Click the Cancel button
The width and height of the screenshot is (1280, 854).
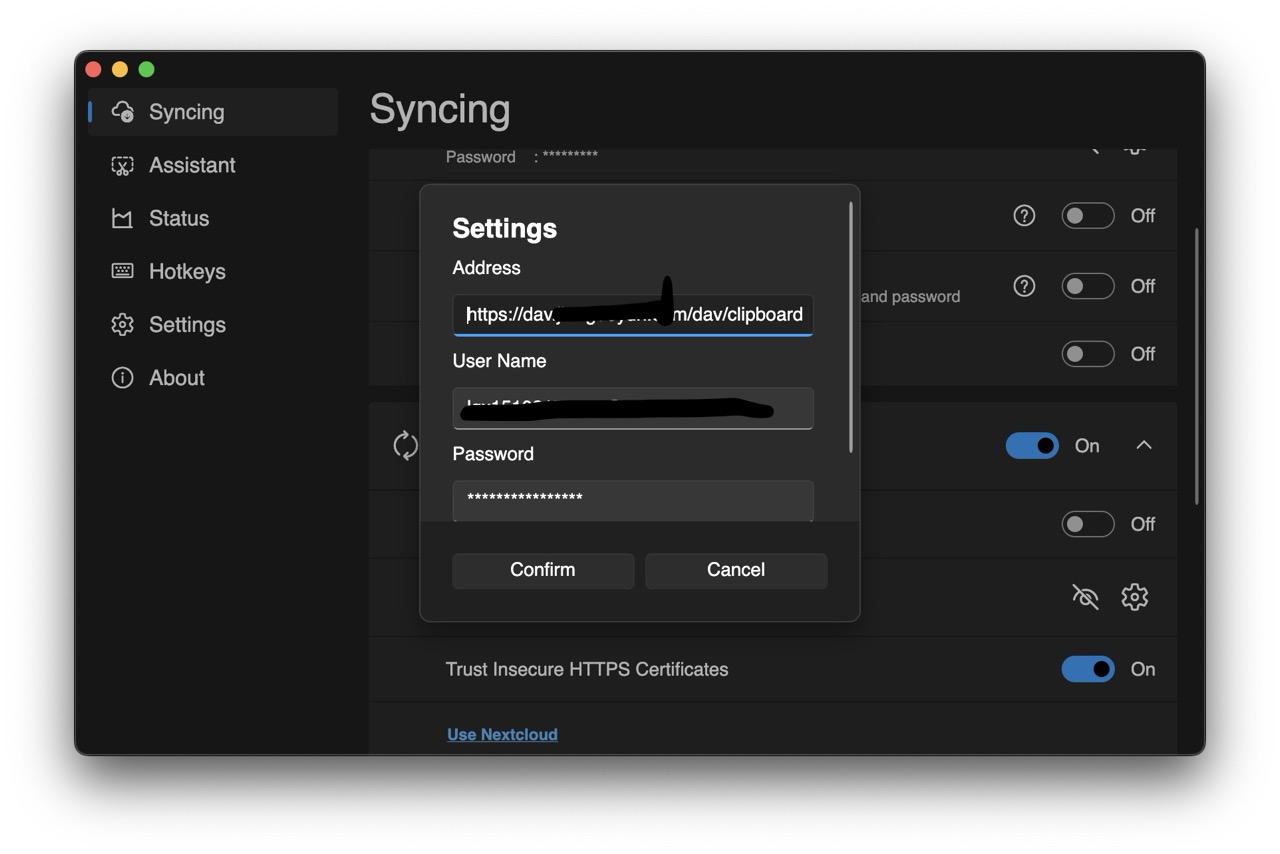click(x=736, y=570)
